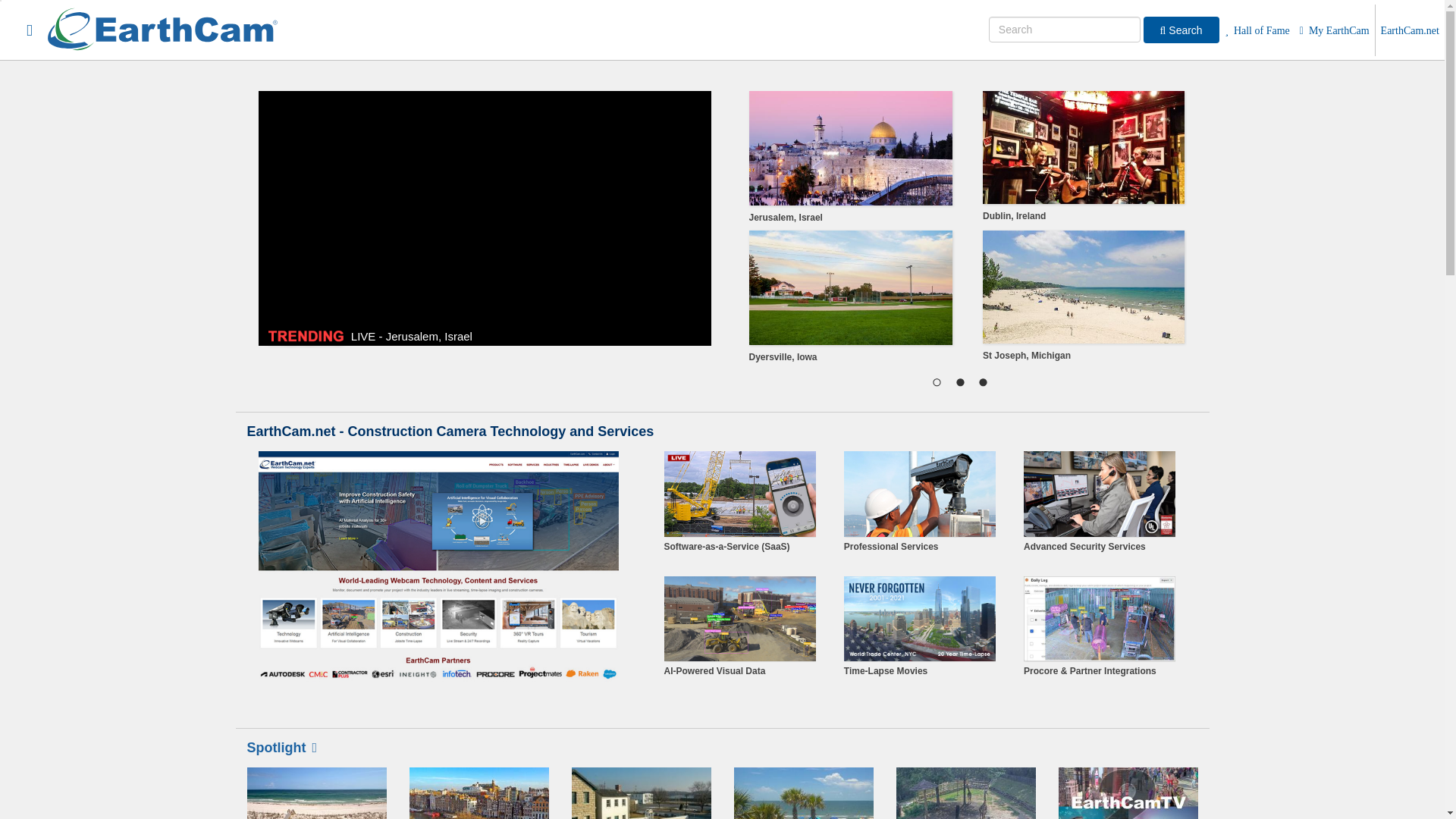Play the EarthCam.net website preview video
This screenshot has width=1456, height=819.
[438, 566]
